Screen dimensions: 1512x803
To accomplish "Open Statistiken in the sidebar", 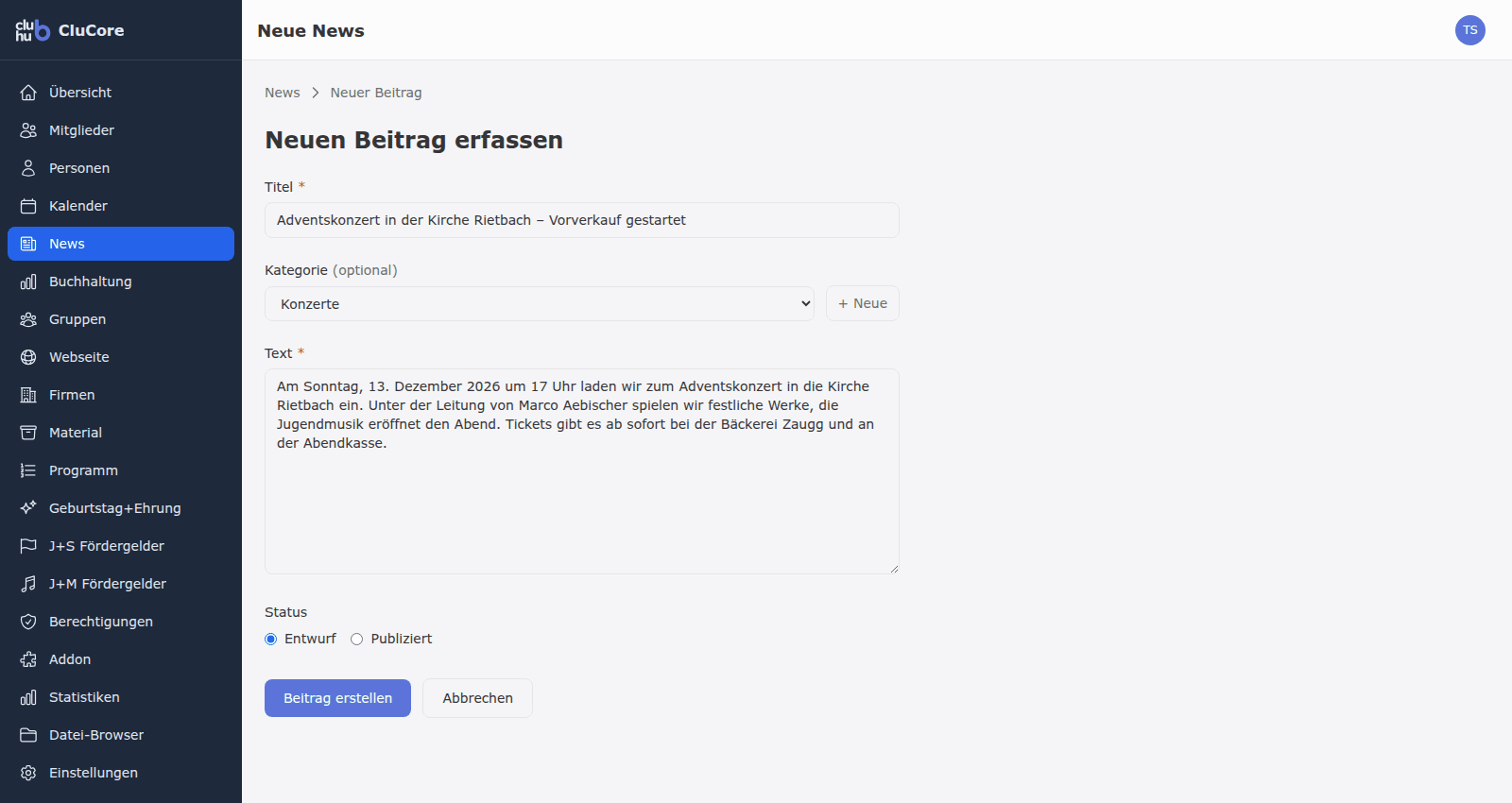I will click(121, 697).
